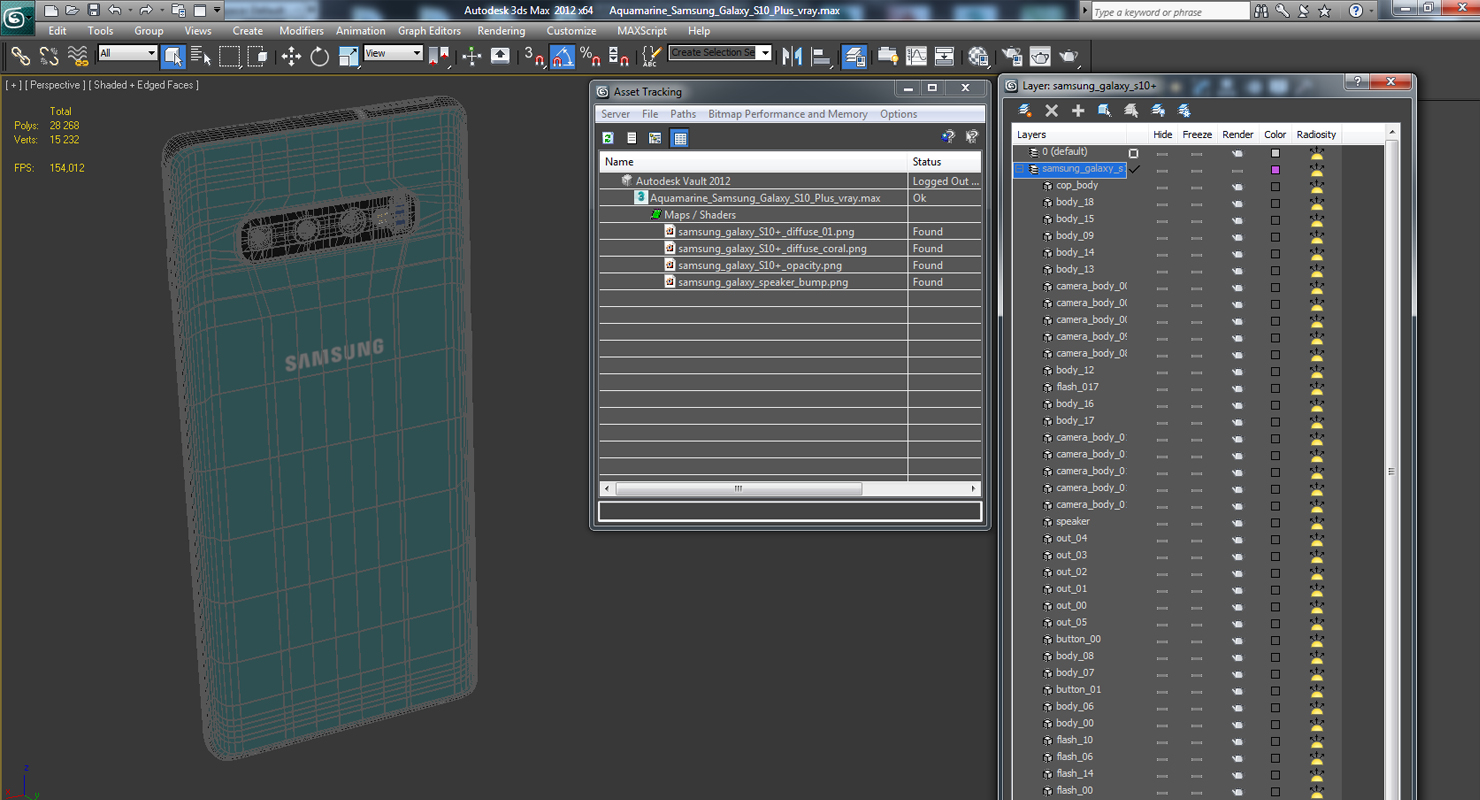Select the Select and Rotate tool

(320, 56)
